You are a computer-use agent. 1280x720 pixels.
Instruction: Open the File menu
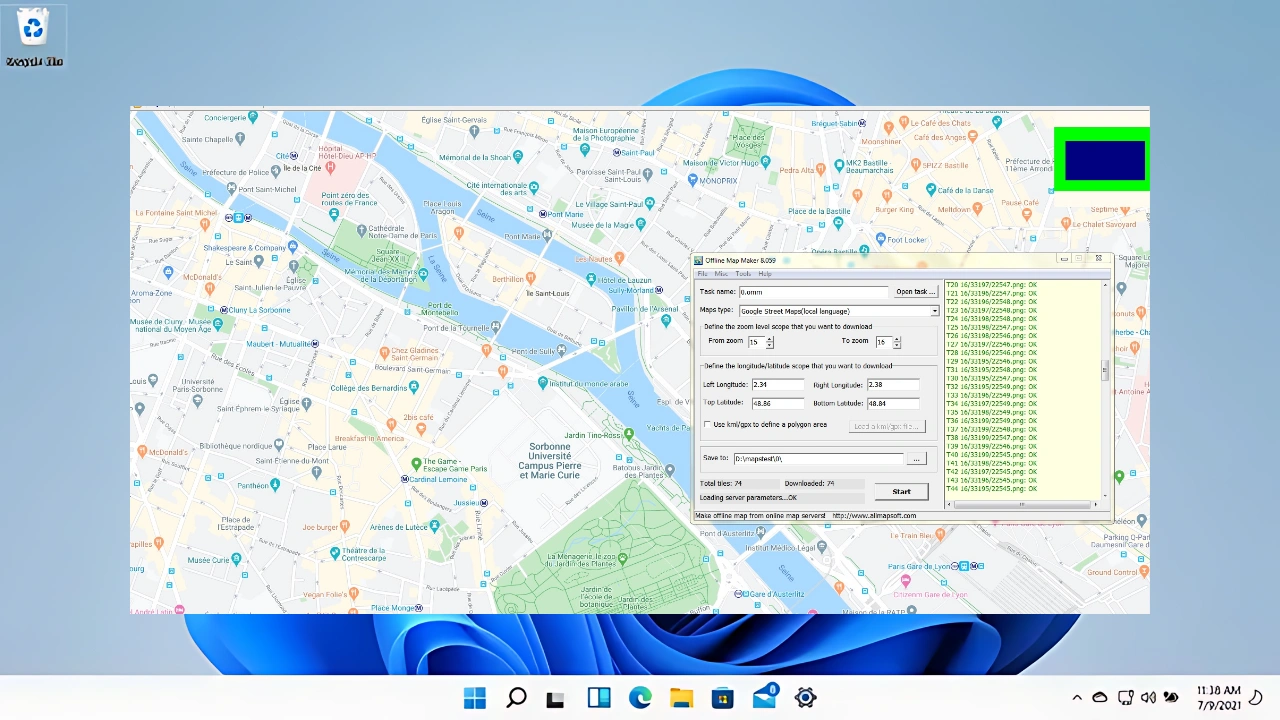coord(702,273)
